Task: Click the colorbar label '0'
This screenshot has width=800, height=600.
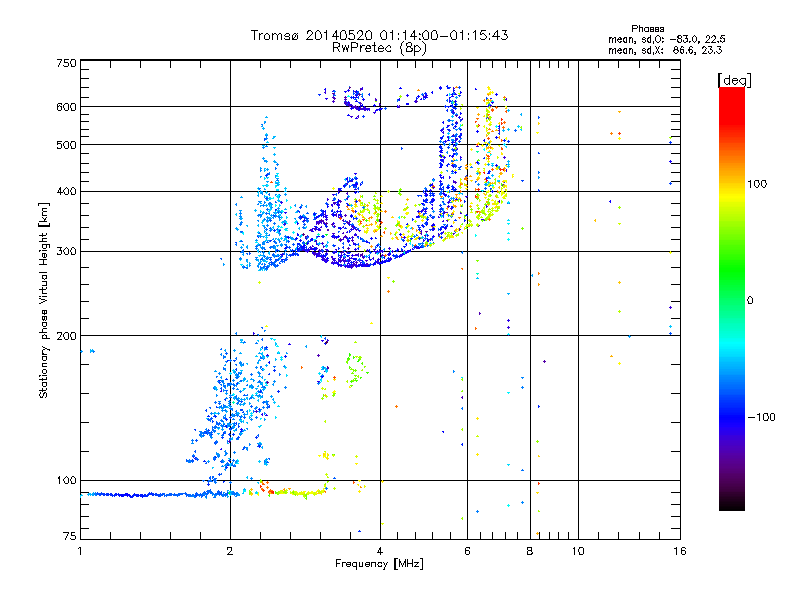Action: 750,300
